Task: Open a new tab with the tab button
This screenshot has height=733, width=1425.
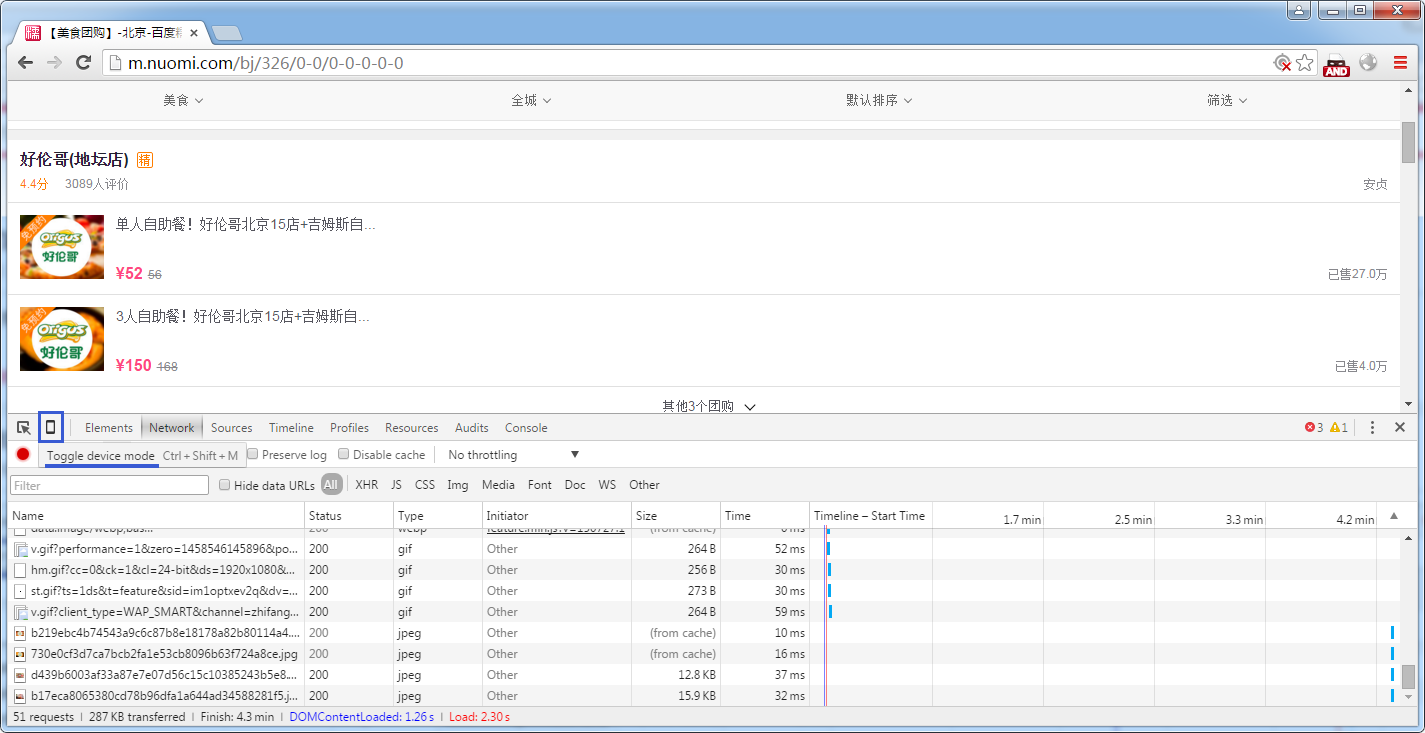Action: coord(227,33)
